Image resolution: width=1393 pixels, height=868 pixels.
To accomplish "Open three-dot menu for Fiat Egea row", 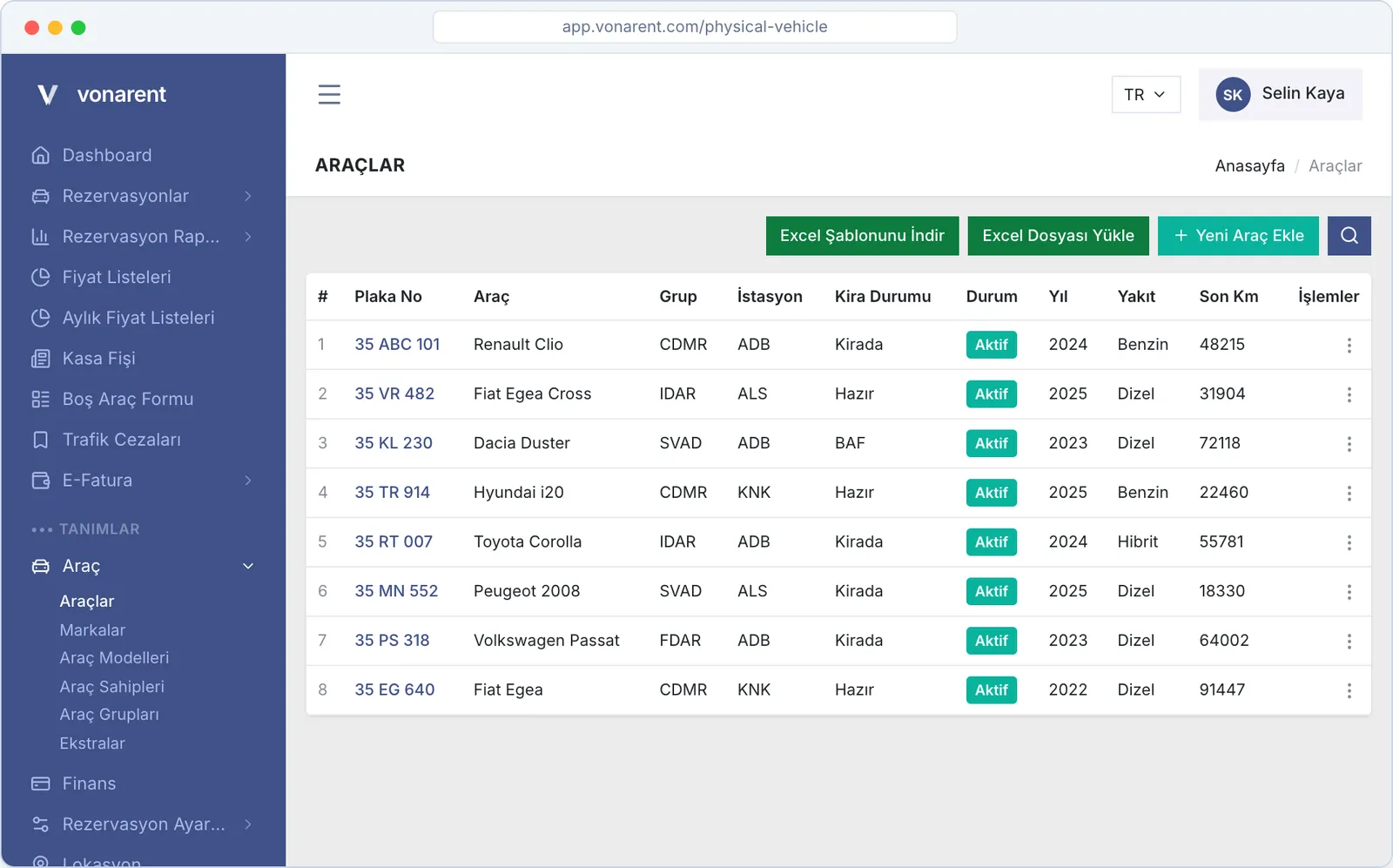I will pos(1349,690).
